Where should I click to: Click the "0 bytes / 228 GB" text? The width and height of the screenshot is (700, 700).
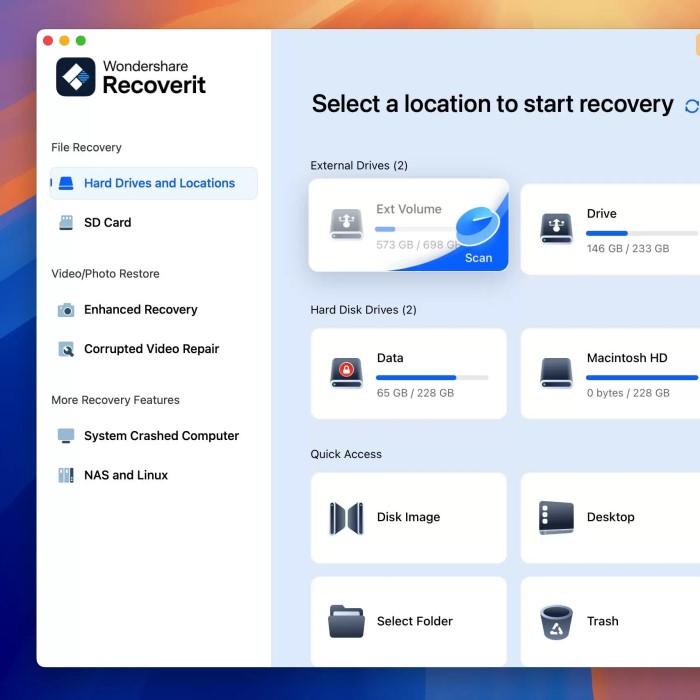628,393
